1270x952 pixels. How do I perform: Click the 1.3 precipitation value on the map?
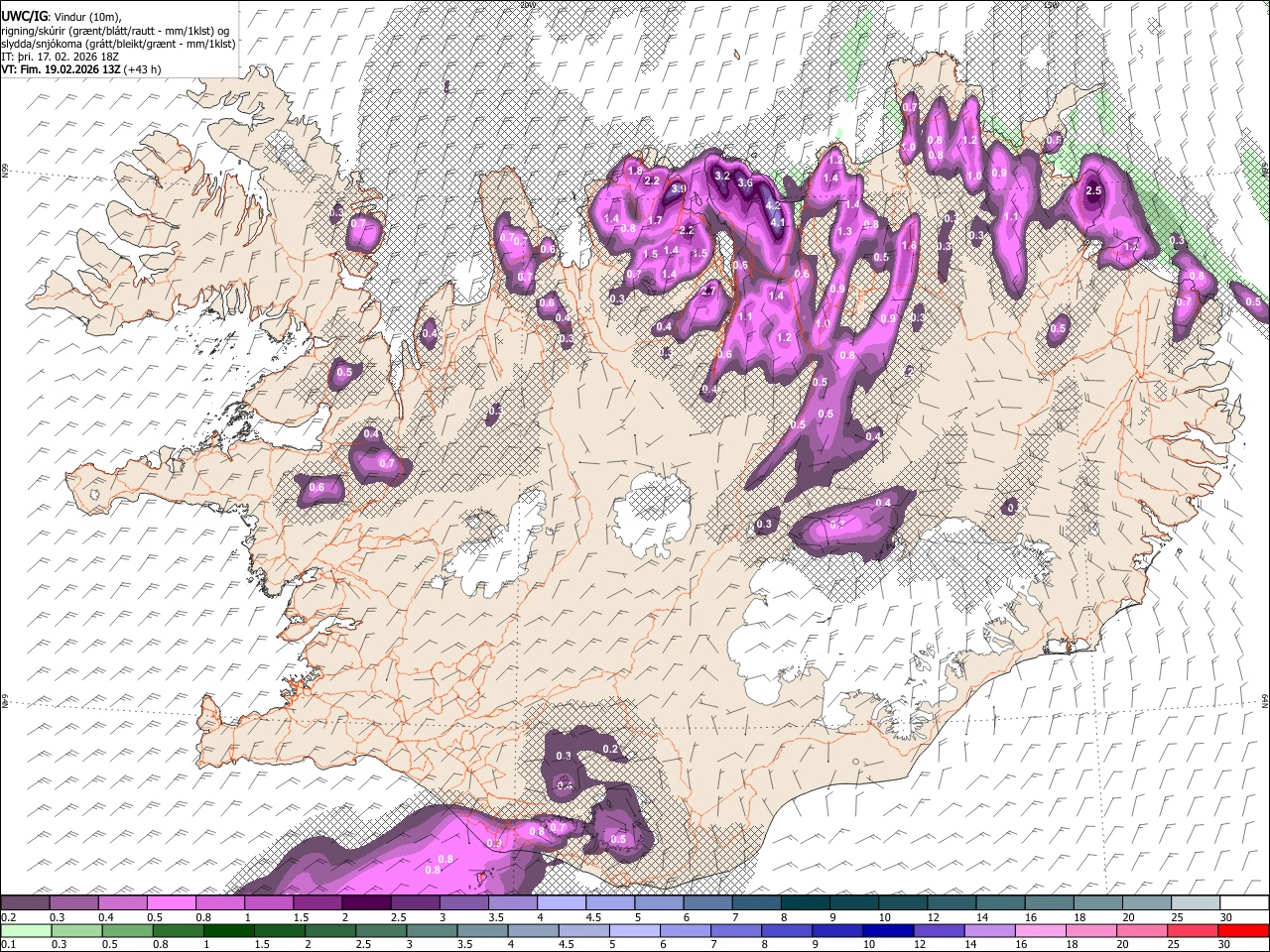[845, 231]
